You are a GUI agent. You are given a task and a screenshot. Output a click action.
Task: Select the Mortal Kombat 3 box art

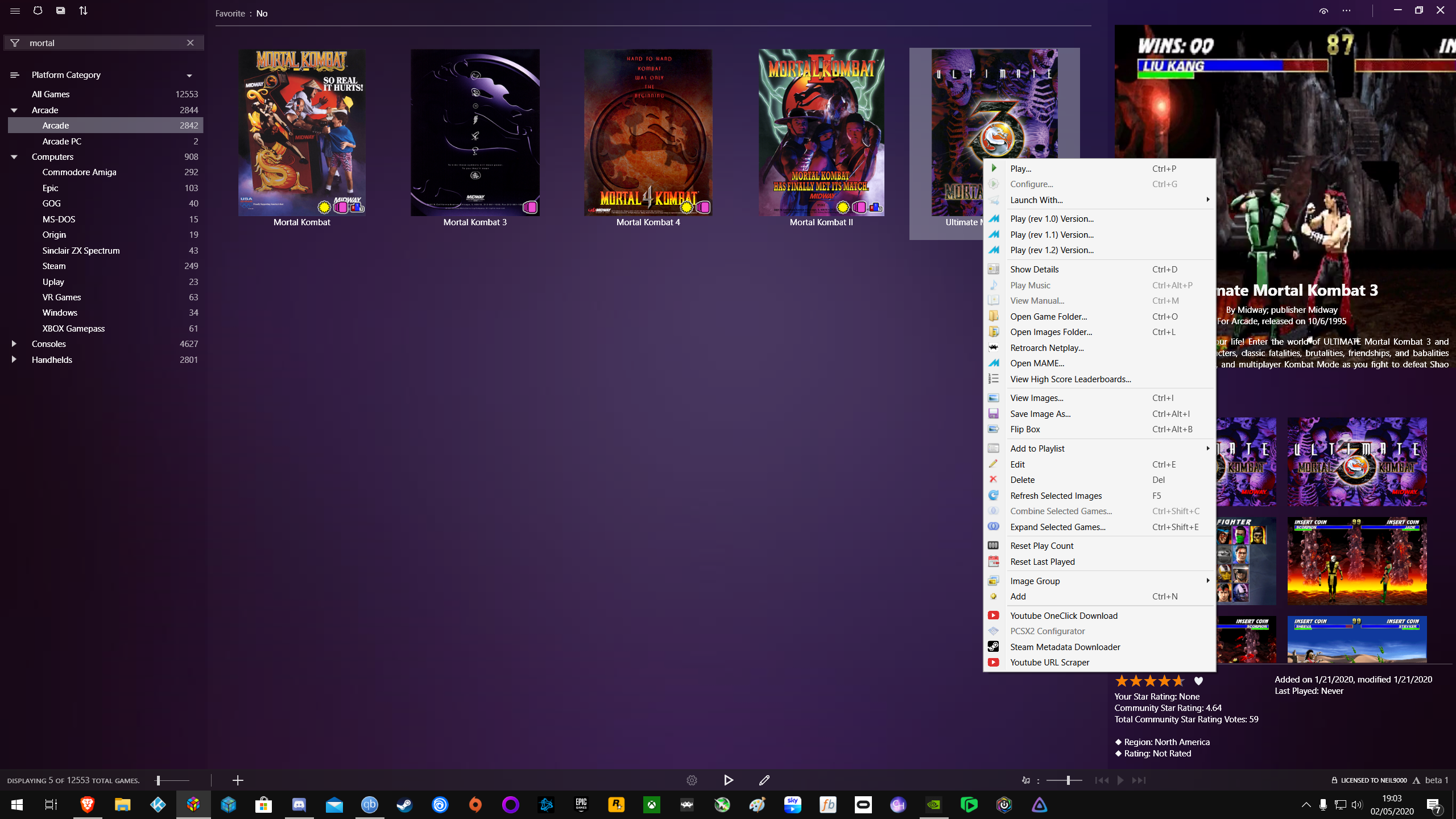pos(475,133)
